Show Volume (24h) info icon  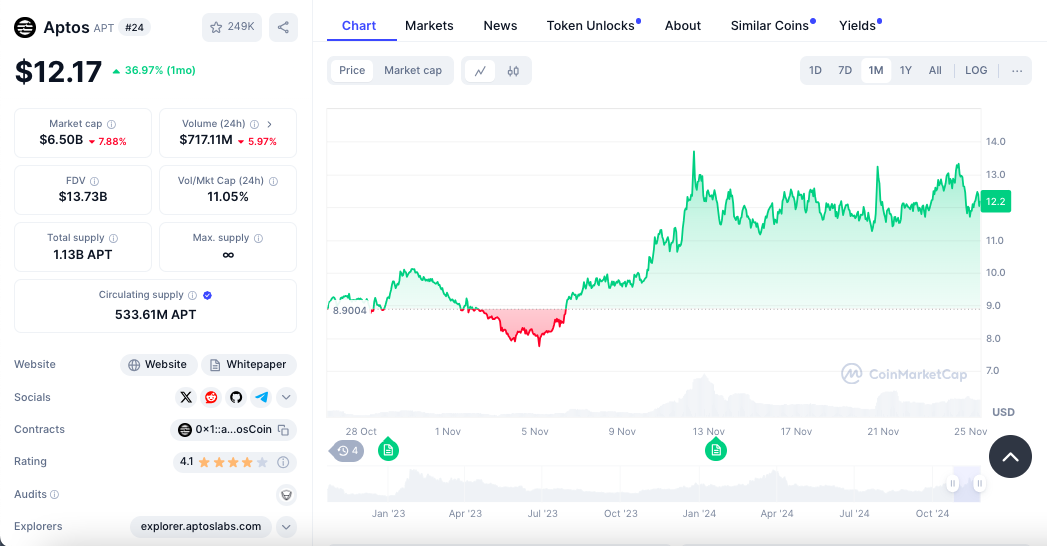[254, 124]
